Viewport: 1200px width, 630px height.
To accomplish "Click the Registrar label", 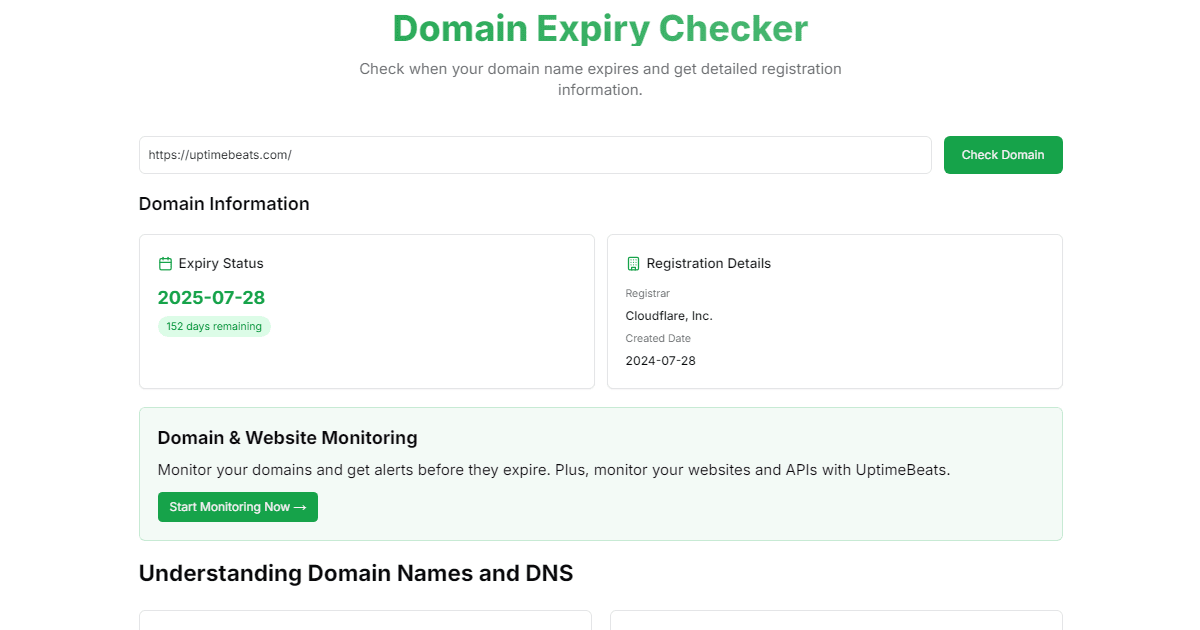I will (x=647, y=293).
